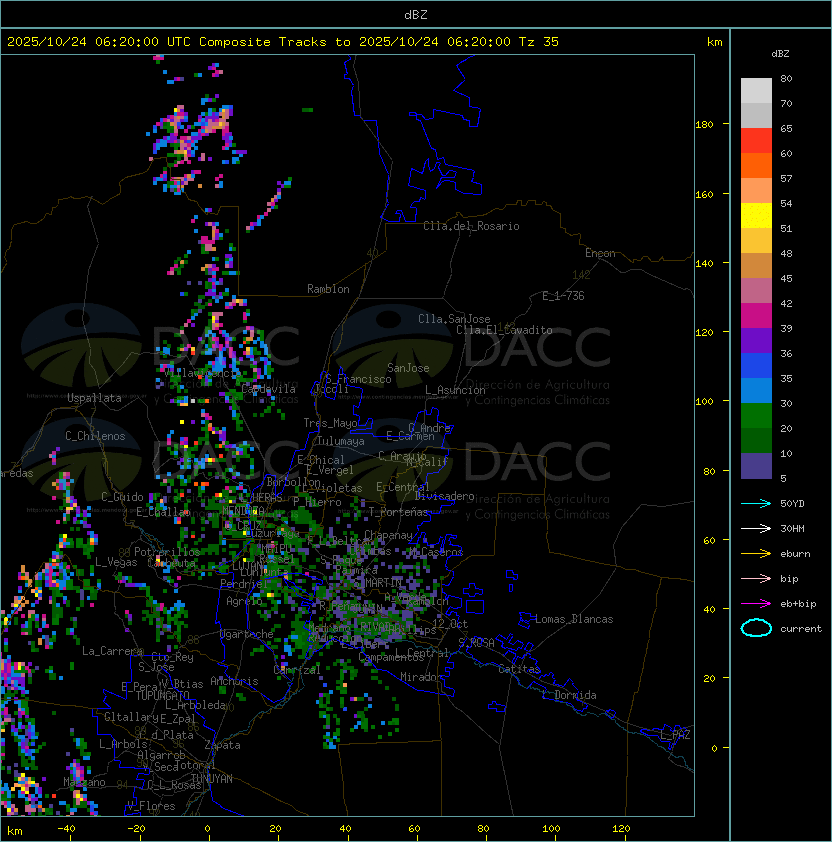Select the 'C_Guido' map label
The height and width of the screenshot is (842, 832).
point(122,497)
